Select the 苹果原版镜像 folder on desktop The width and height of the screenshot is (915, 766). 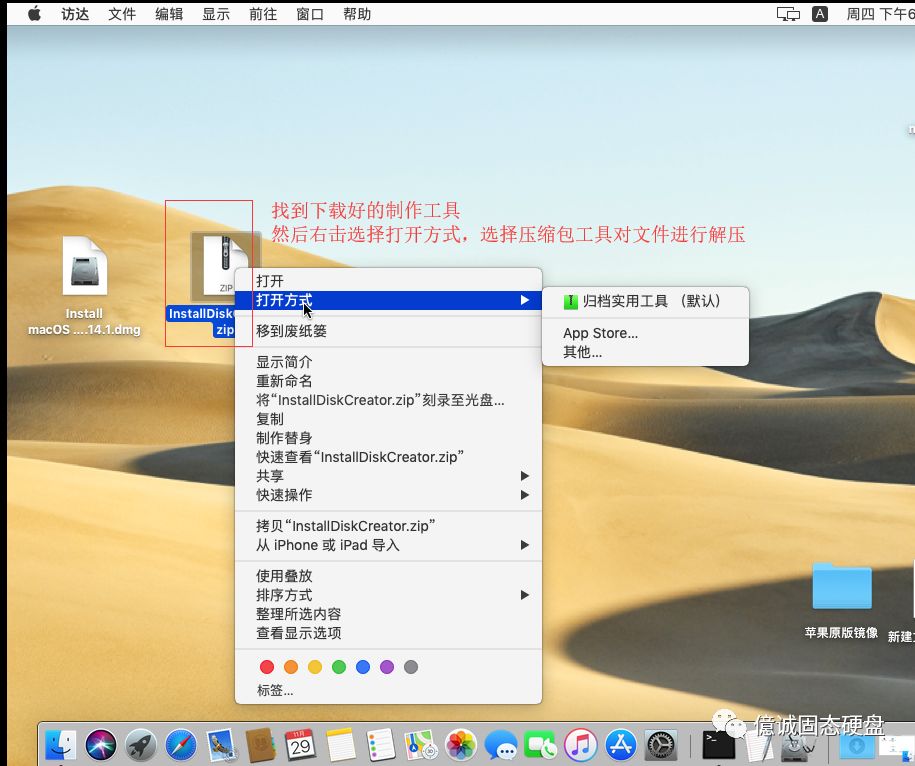click(x=841, y=600)
